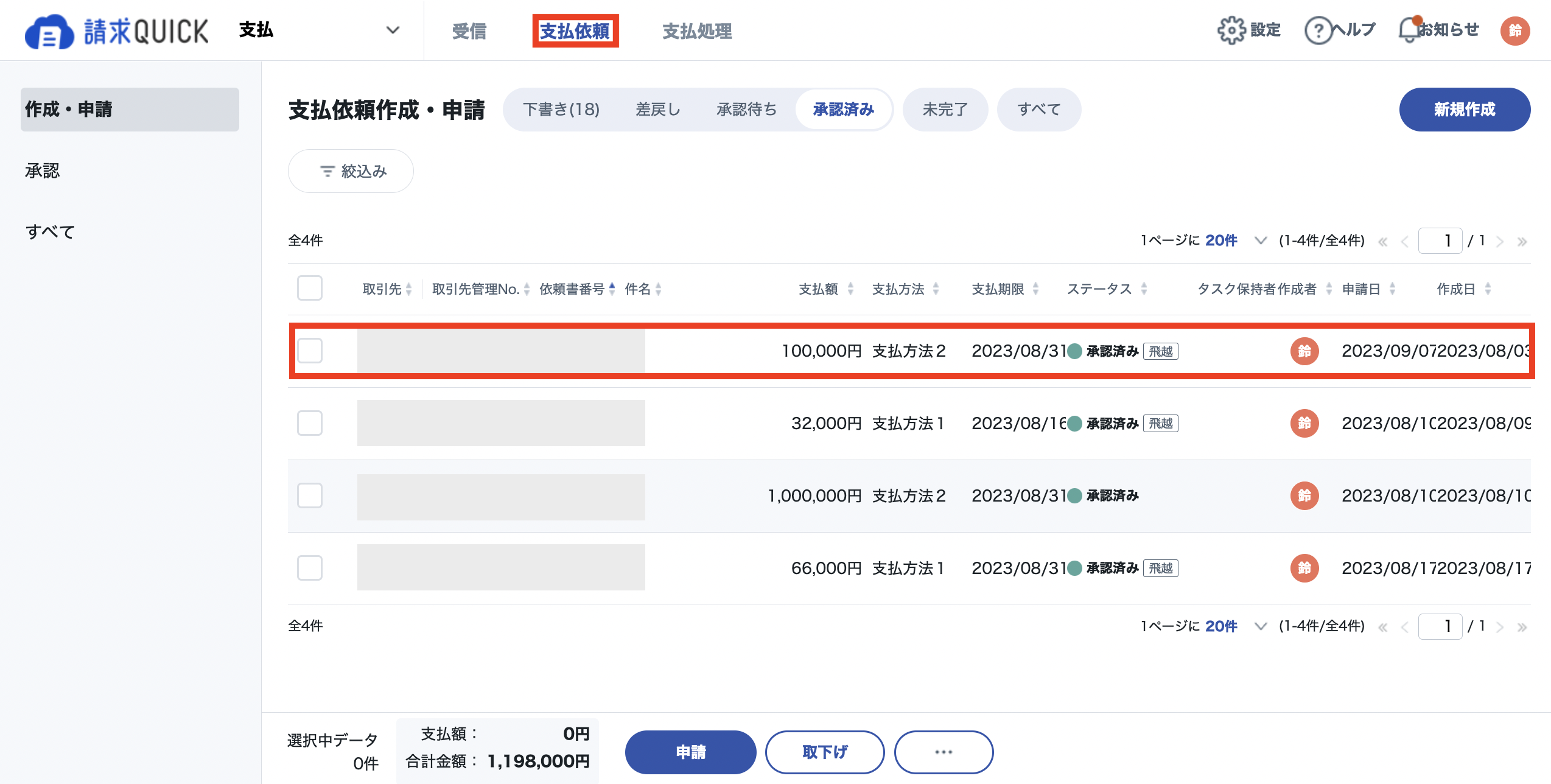Check the 66,000円 row checkbox
Screen dimensions: 1551x784
(310, 568)
